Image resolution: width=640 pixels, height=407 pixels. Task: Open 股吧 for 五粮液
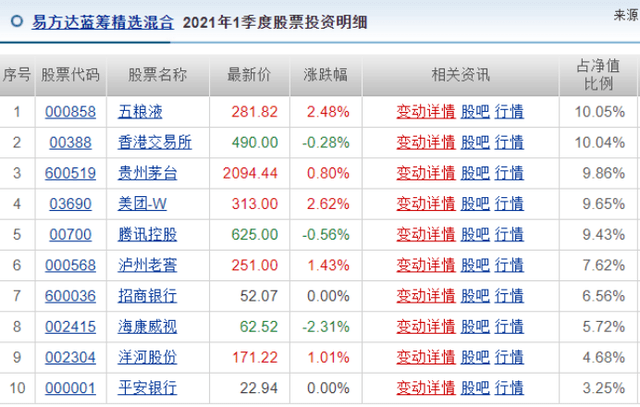pyautogui.click(x=475, y=112)
